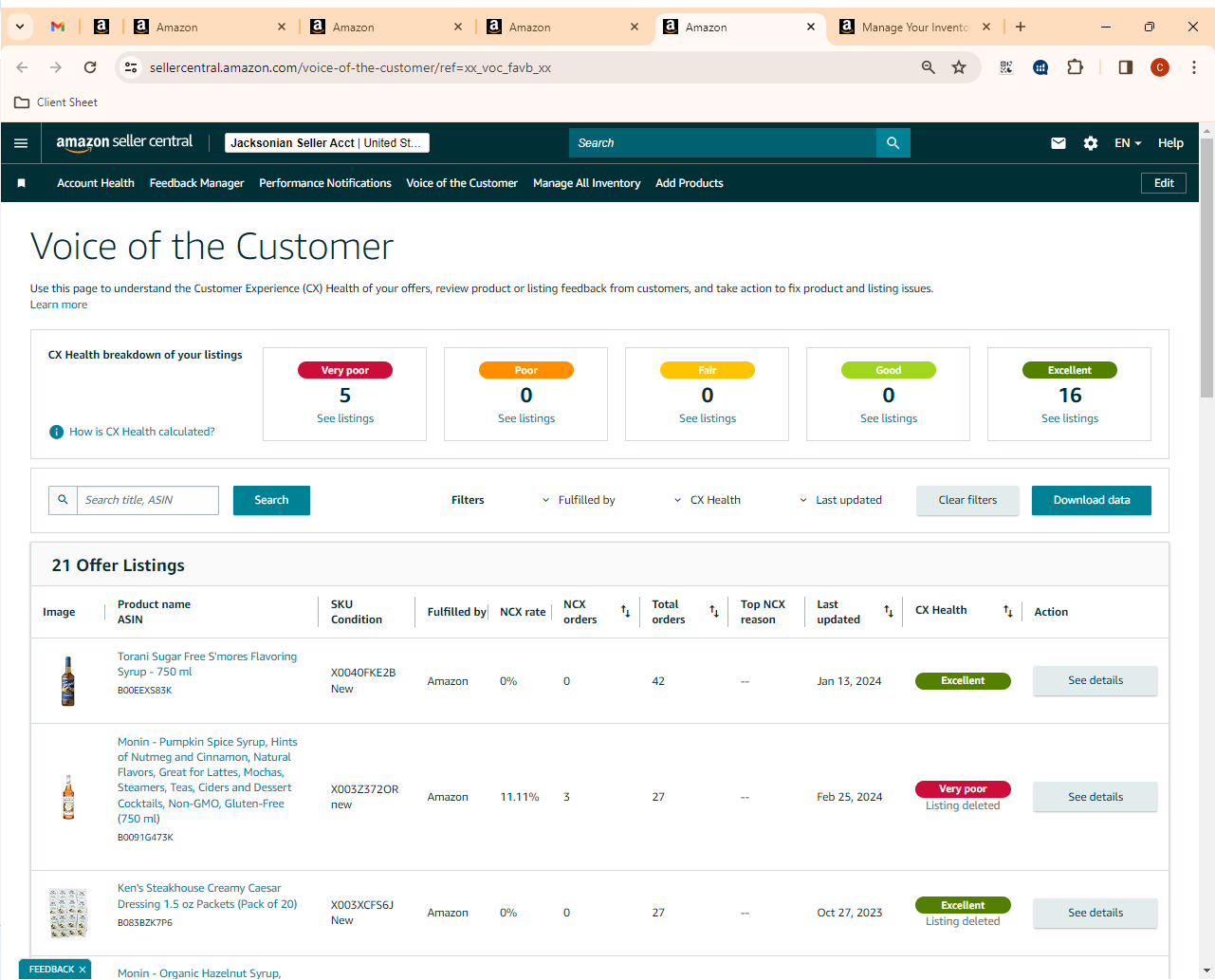The height and width of the screenshot is (980, 1215).
Task: Open Account Health in navigation bar
Action: point(96,183)
